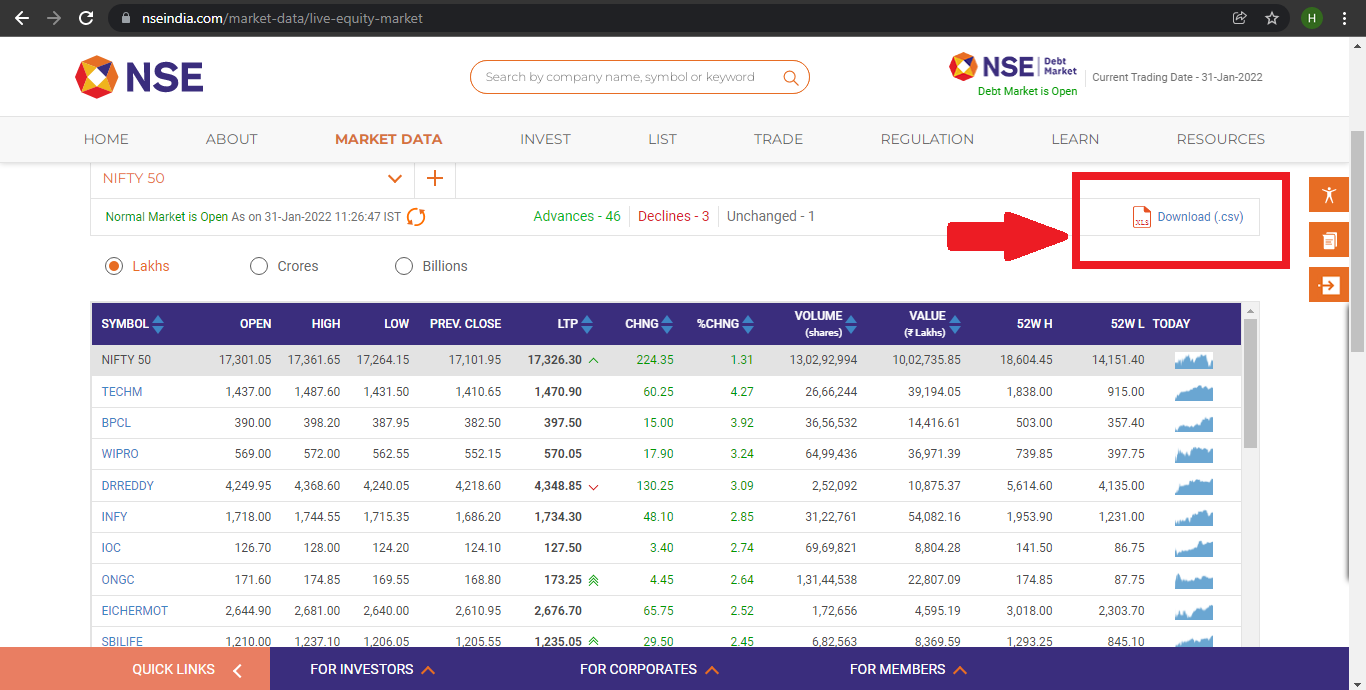Click the search magnifier icon
Image resolution: width=1366 pixels, height=690 pixels.
791,77
